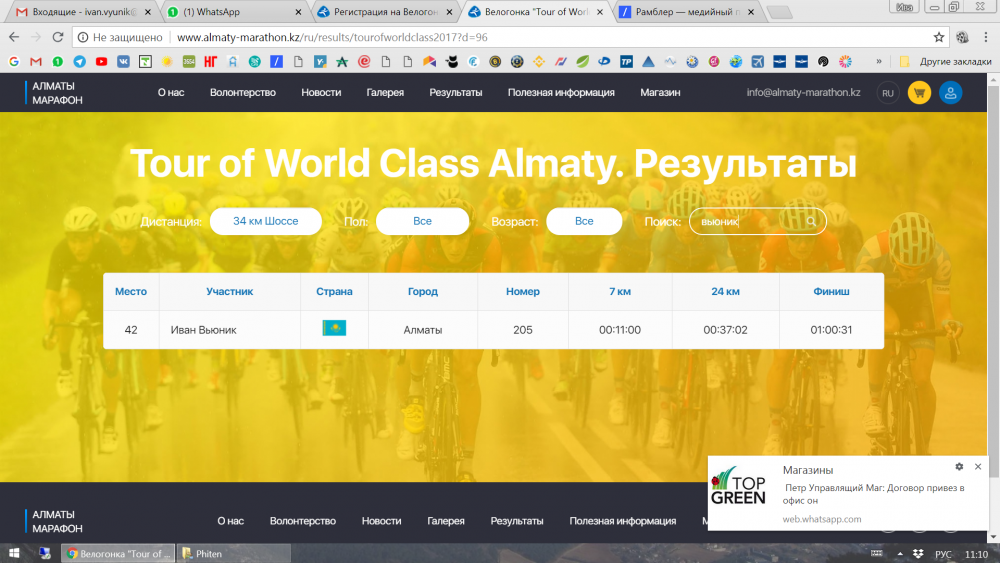The image size is (1000, 563).
Task: Click the browser back arrow
Action: click(x=14, y=37)
